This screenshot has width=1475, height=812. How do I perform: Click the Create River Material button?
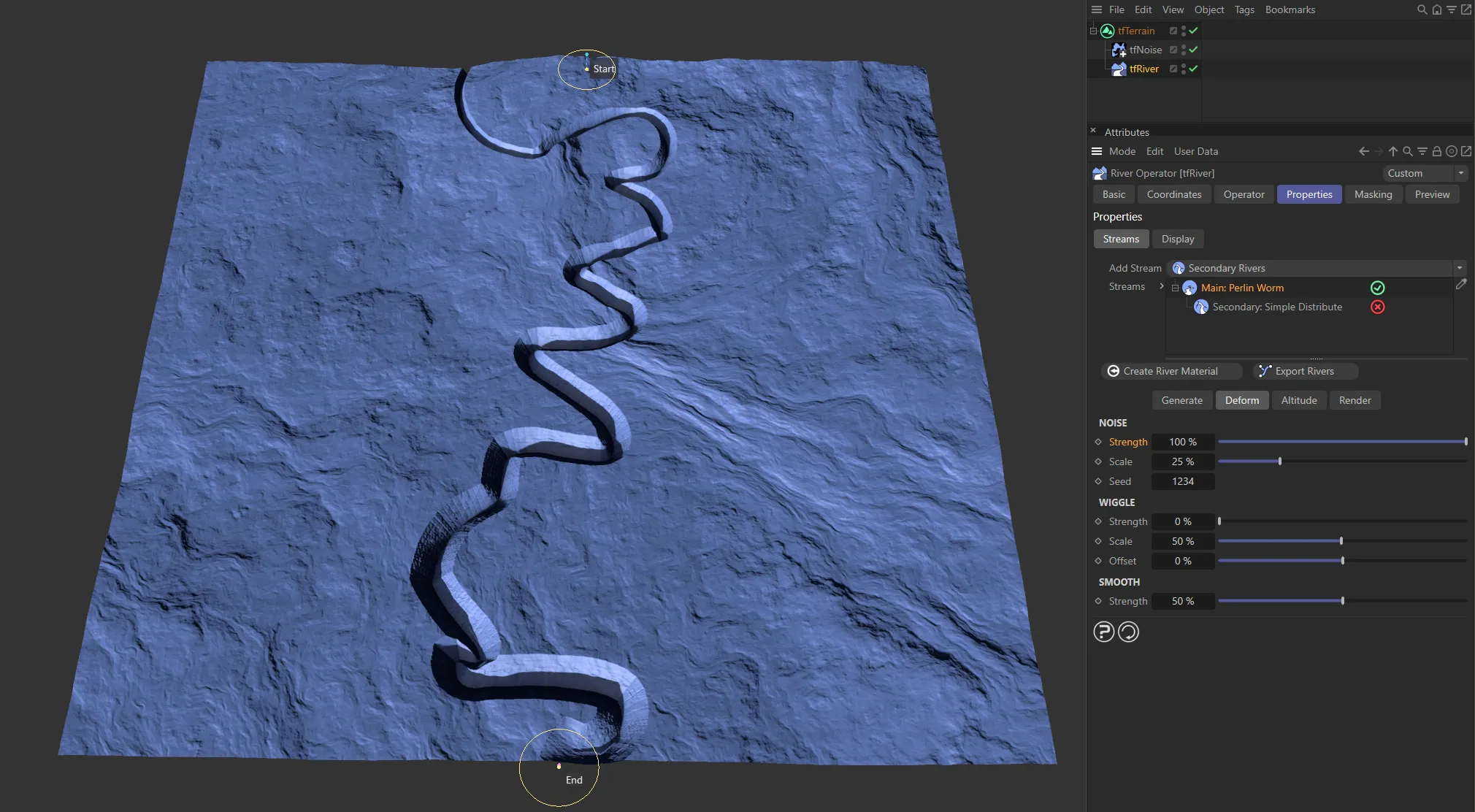(x=1171, y=371)
